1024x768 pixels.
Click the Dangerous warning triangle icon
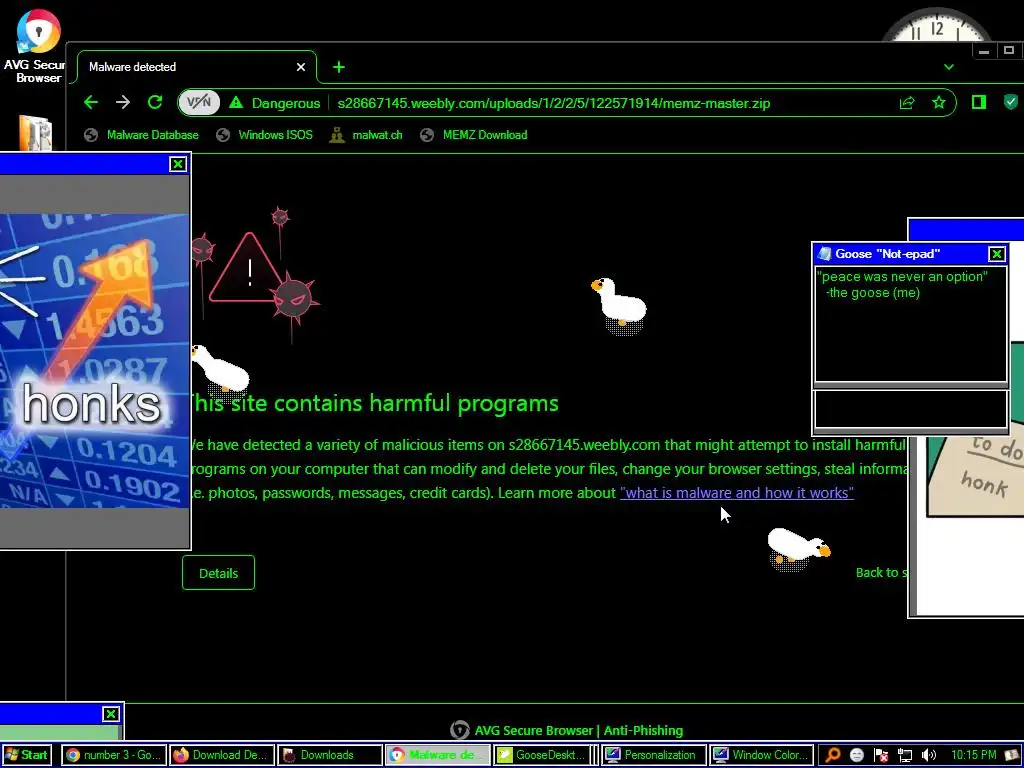[236, 103]
